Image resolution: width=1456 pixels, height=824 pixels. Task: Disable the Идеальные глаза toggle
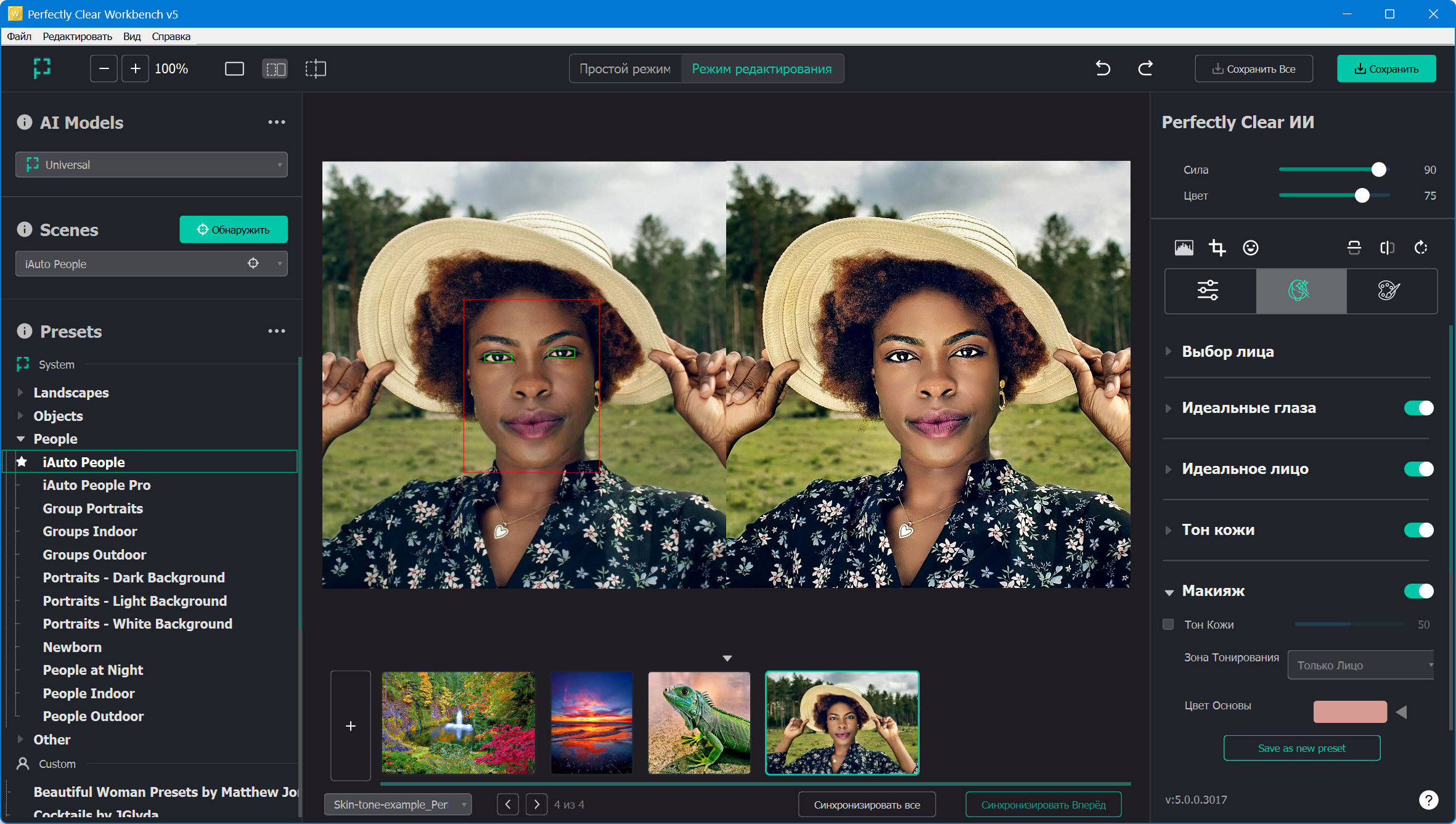(x=1418, y=408)
